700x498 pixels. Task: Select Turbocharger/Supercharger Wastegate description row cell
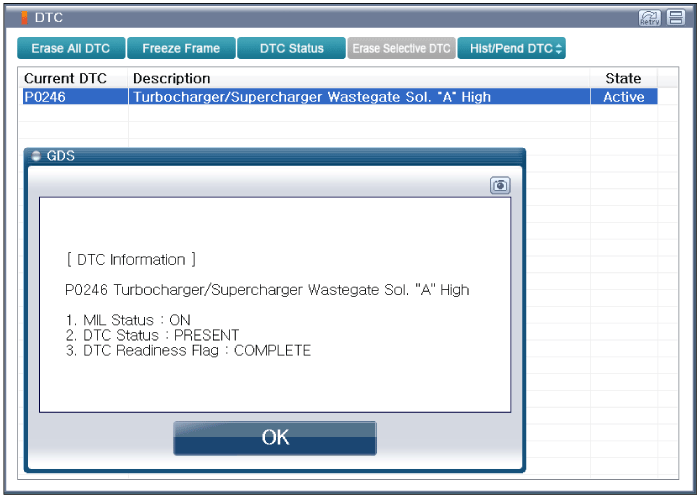click(x=359, y=97)
